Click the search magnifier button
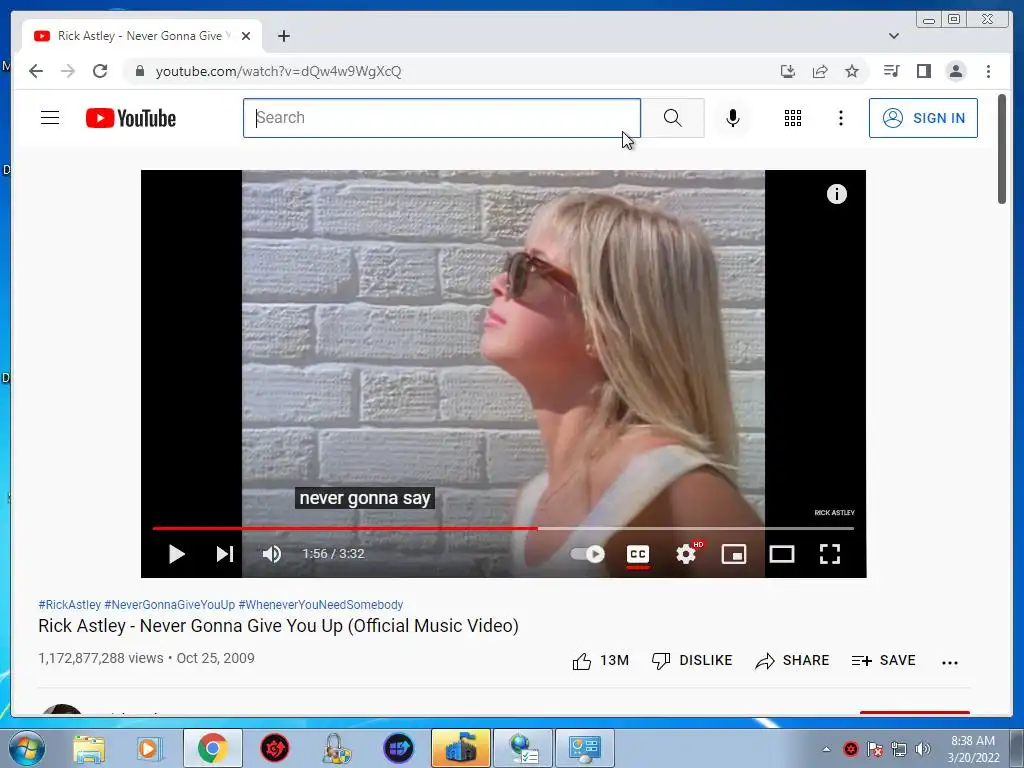 (673, 118)
